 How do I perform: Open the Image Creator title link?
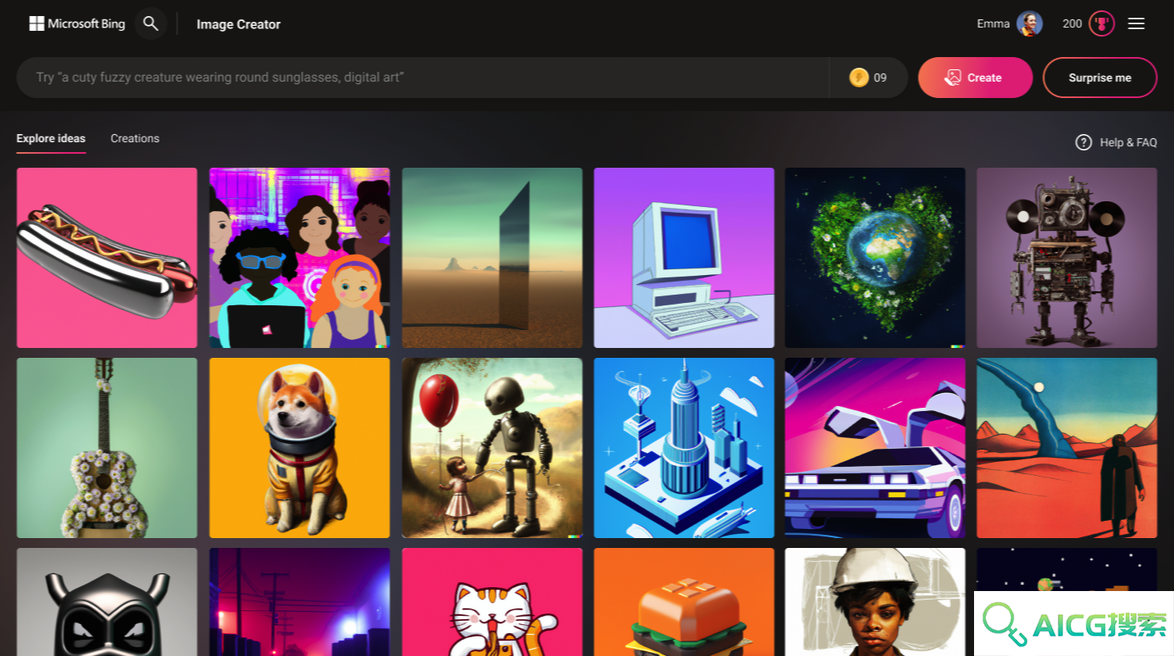(238, 24)
